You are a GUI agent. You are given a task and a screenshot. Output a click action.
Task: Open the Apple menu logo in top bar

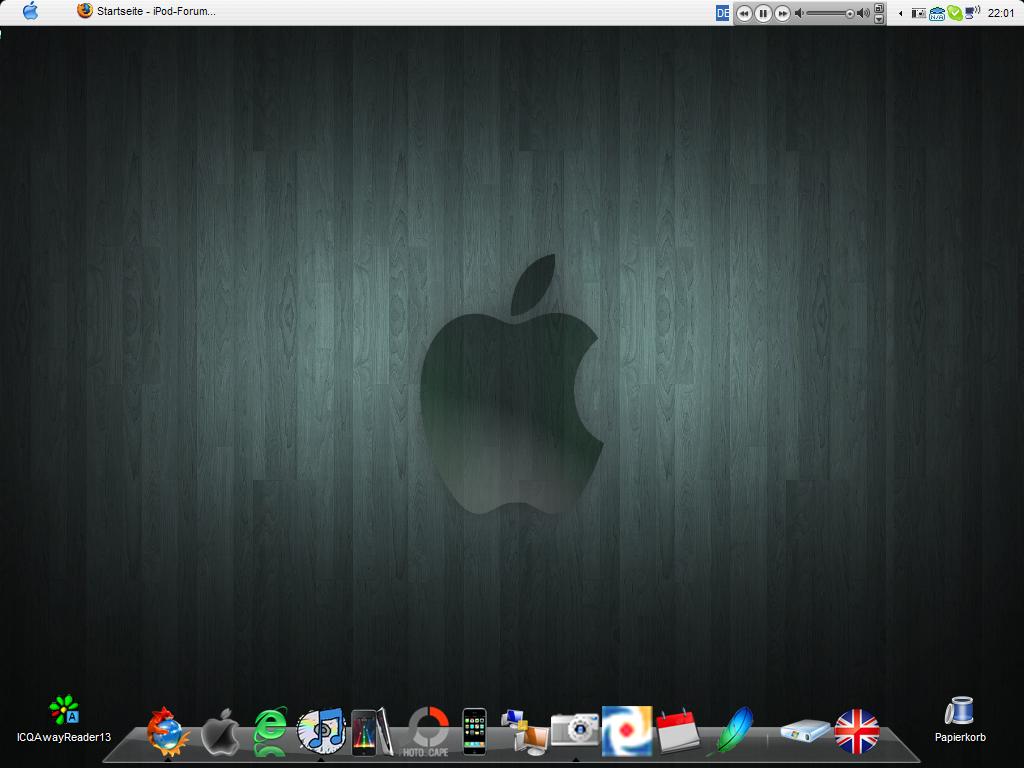pos(30,11)
